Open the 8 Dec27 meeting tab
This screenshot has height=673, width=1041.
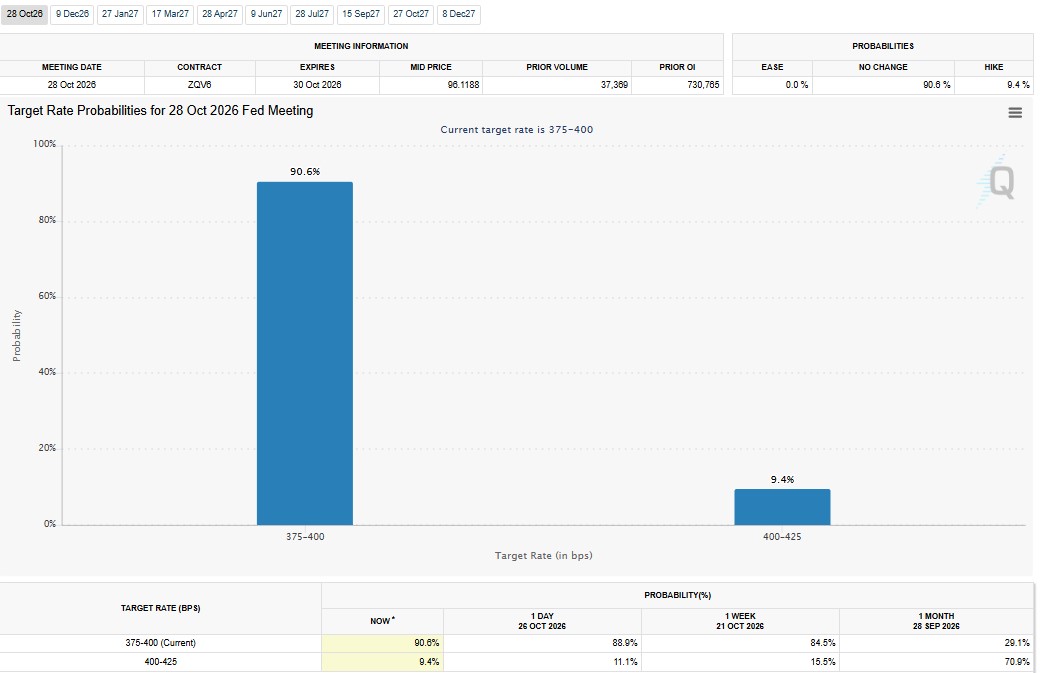click(x=459, y=14)
